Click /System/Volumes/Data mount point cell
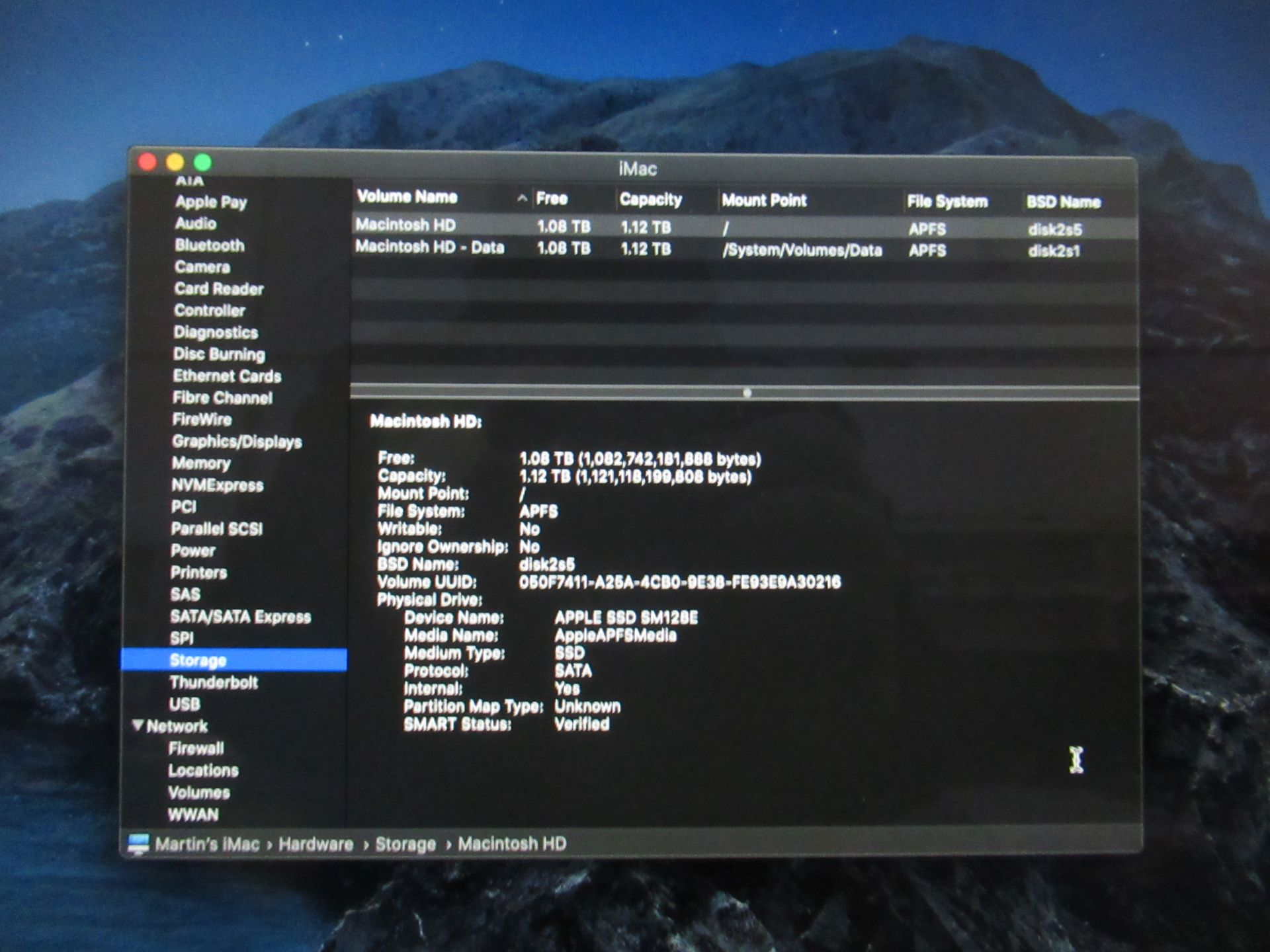 point(802,251)
